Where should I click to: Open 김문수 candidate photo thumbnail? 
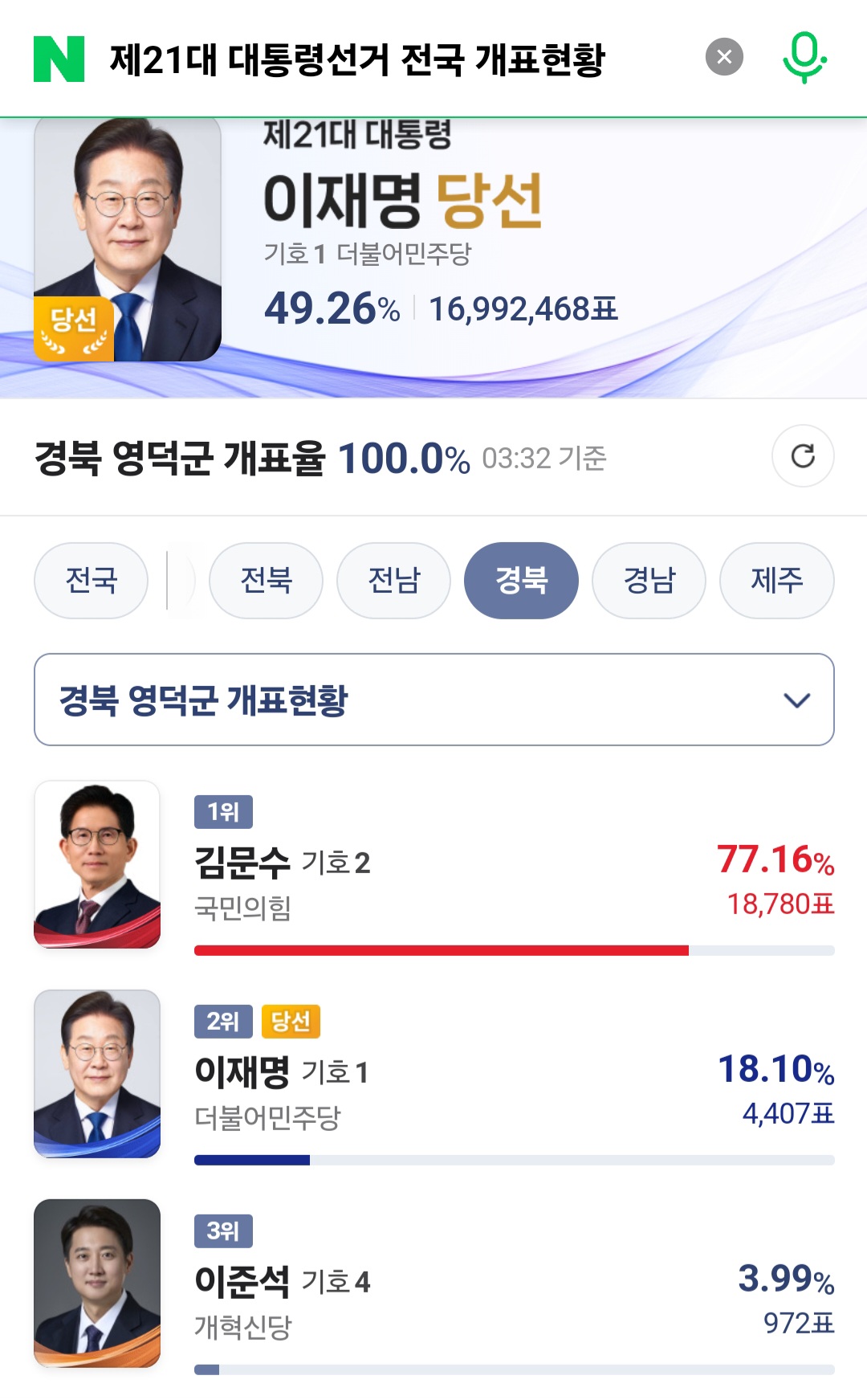pos(97,864)
